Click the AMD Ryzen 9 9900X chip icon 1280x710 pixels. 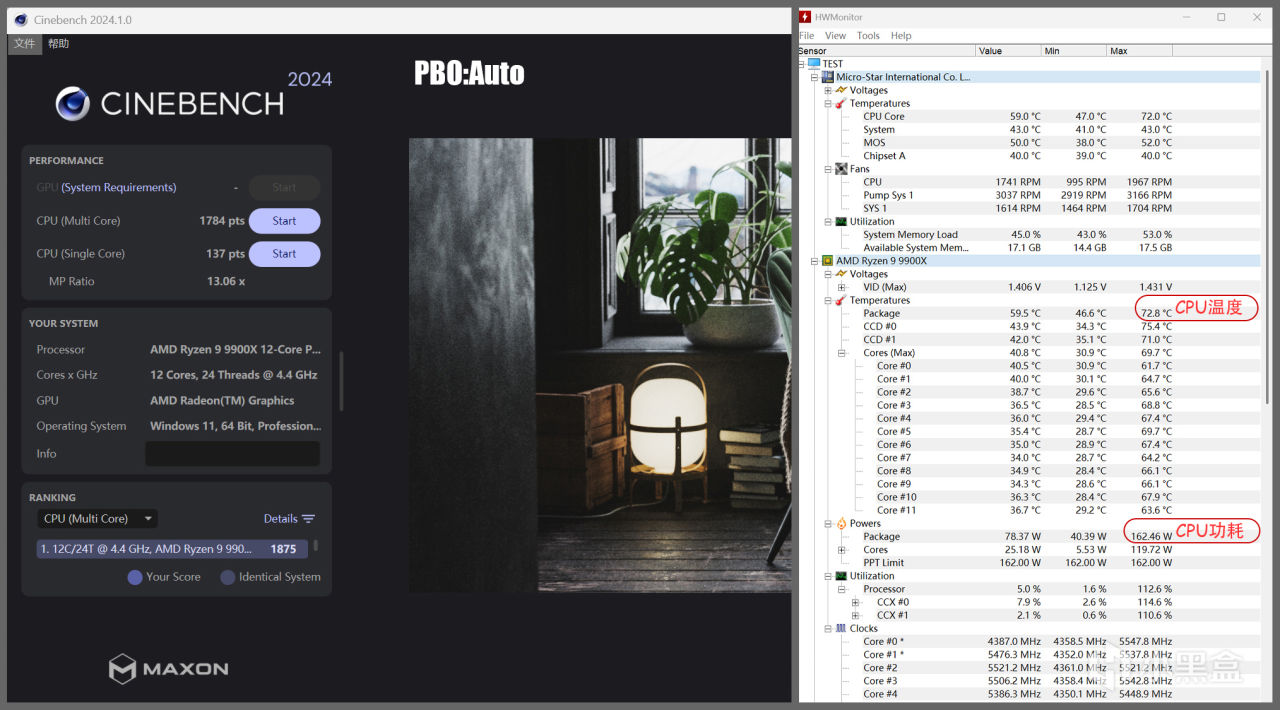coord(827,261)
